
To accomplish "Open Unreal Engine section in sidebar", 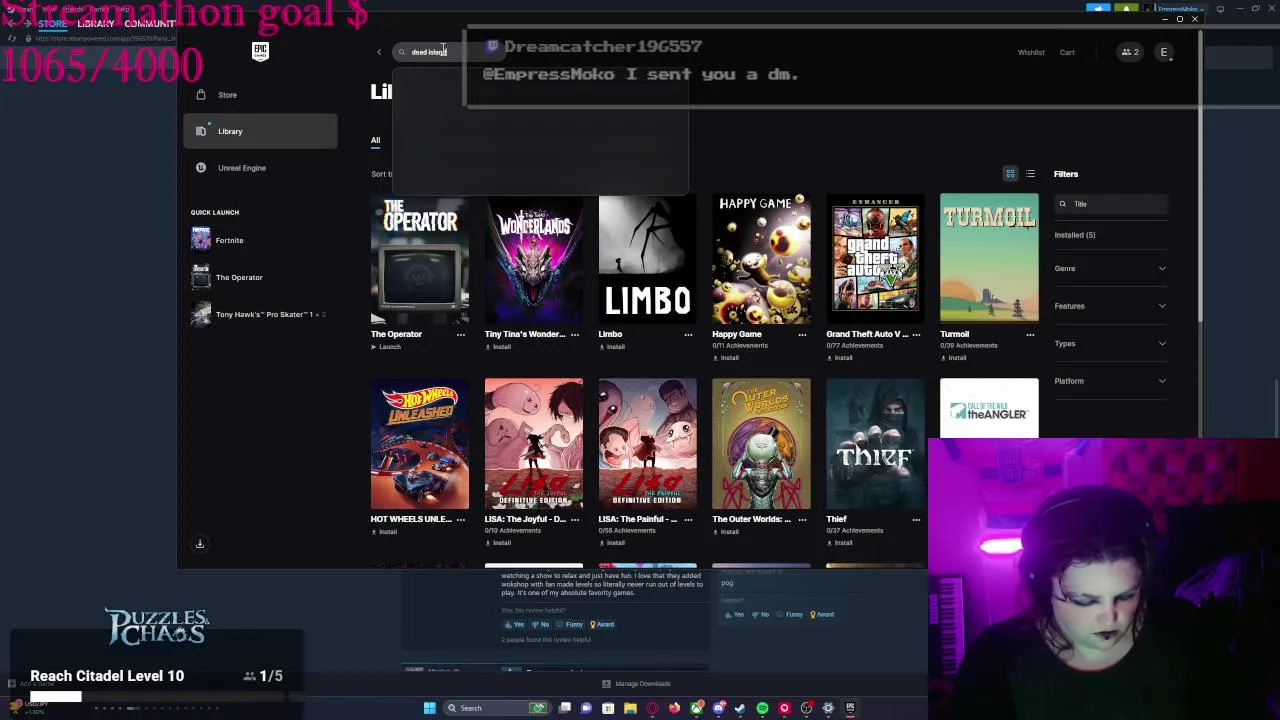I will tap(260, 168).
